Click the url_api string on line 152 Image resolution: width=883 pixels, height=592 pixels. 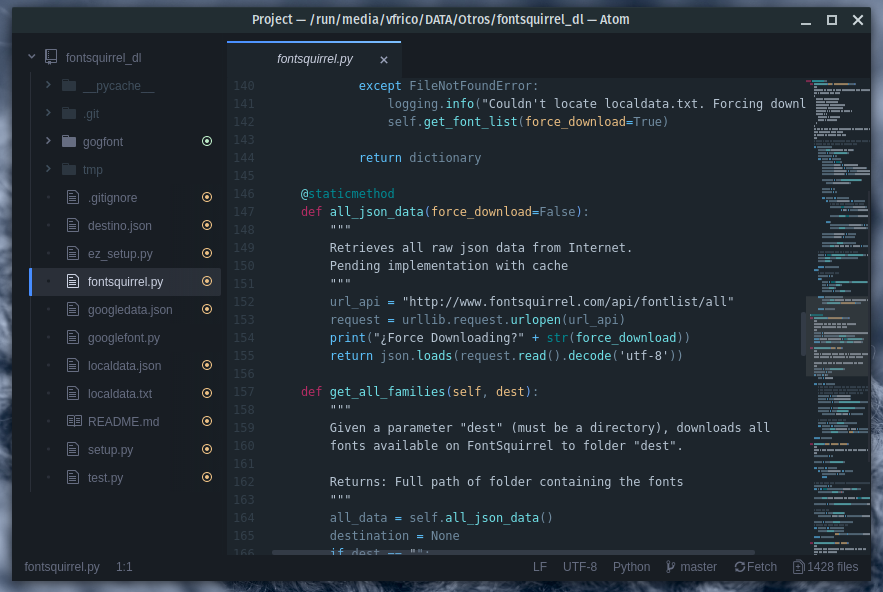point(568,302)
